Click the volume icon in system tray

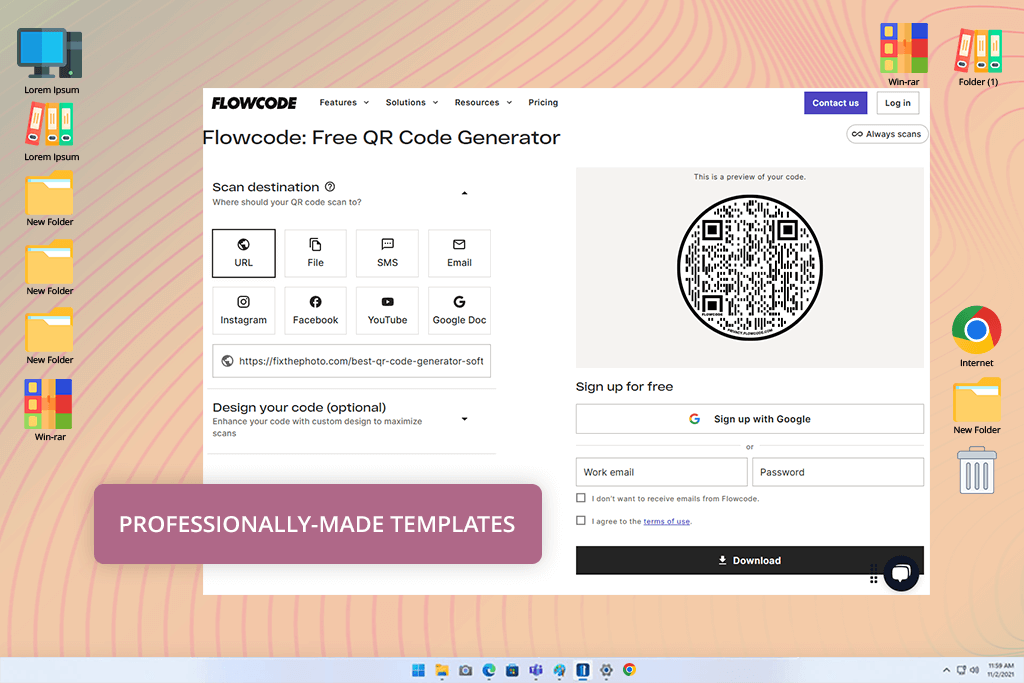(974, 670)
